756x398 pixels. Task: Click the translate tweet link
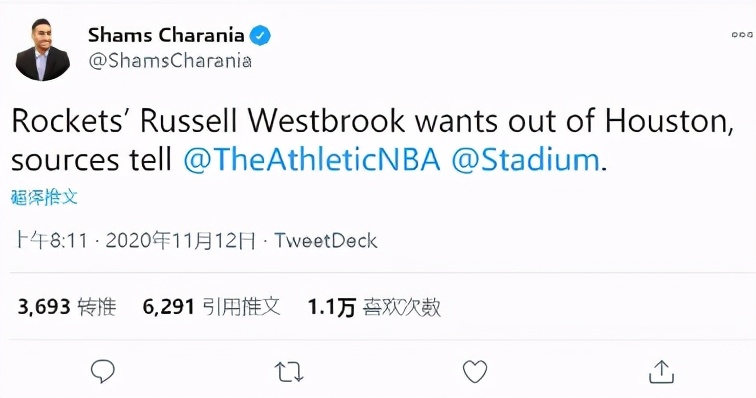click(44, 197)
